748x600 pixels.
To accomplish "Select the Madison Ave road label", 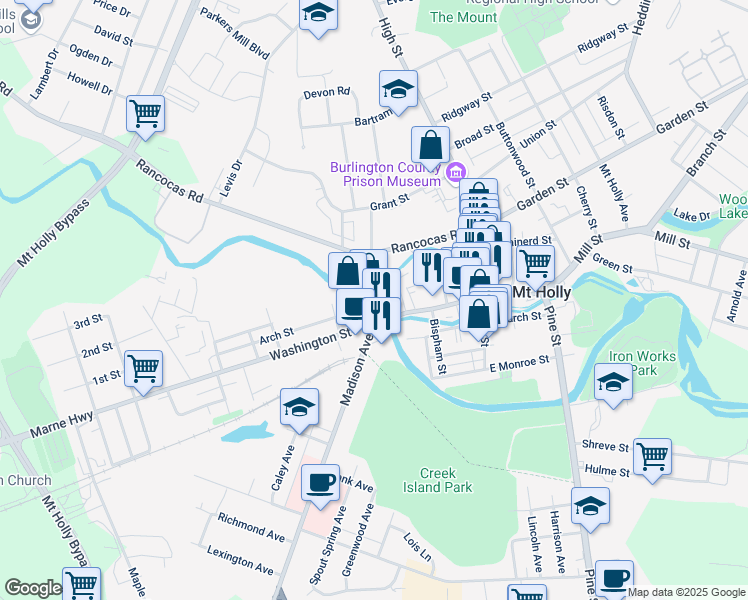I will point(357,370).
